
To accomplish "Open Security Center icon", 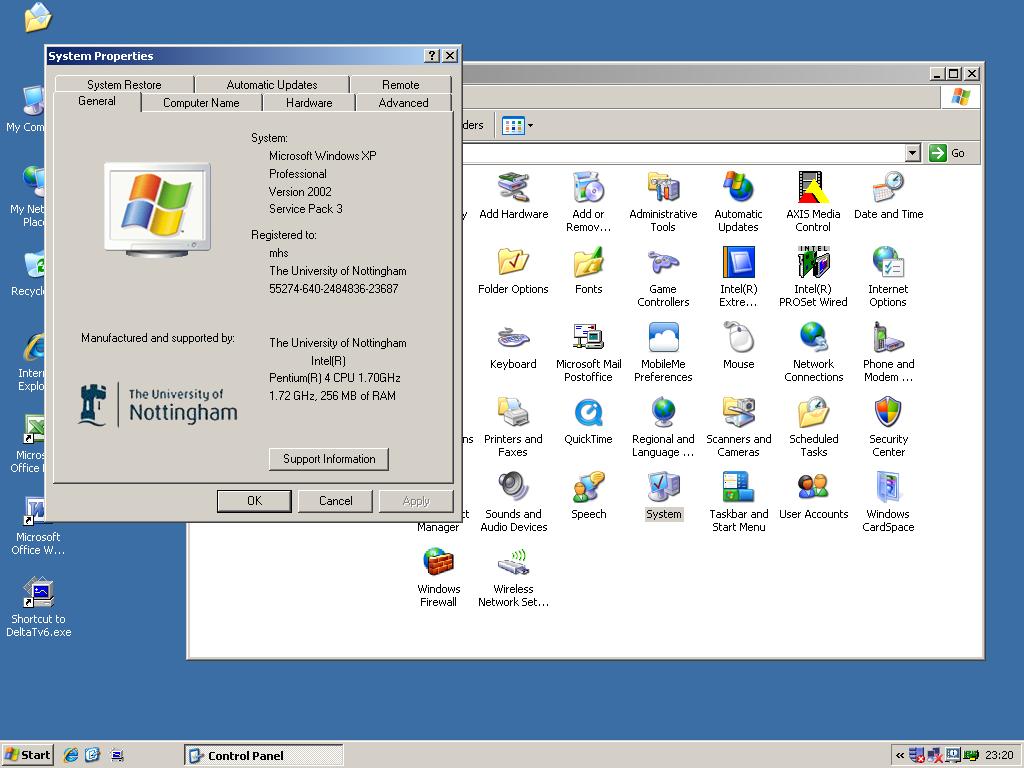I will [x=888, y=428].
